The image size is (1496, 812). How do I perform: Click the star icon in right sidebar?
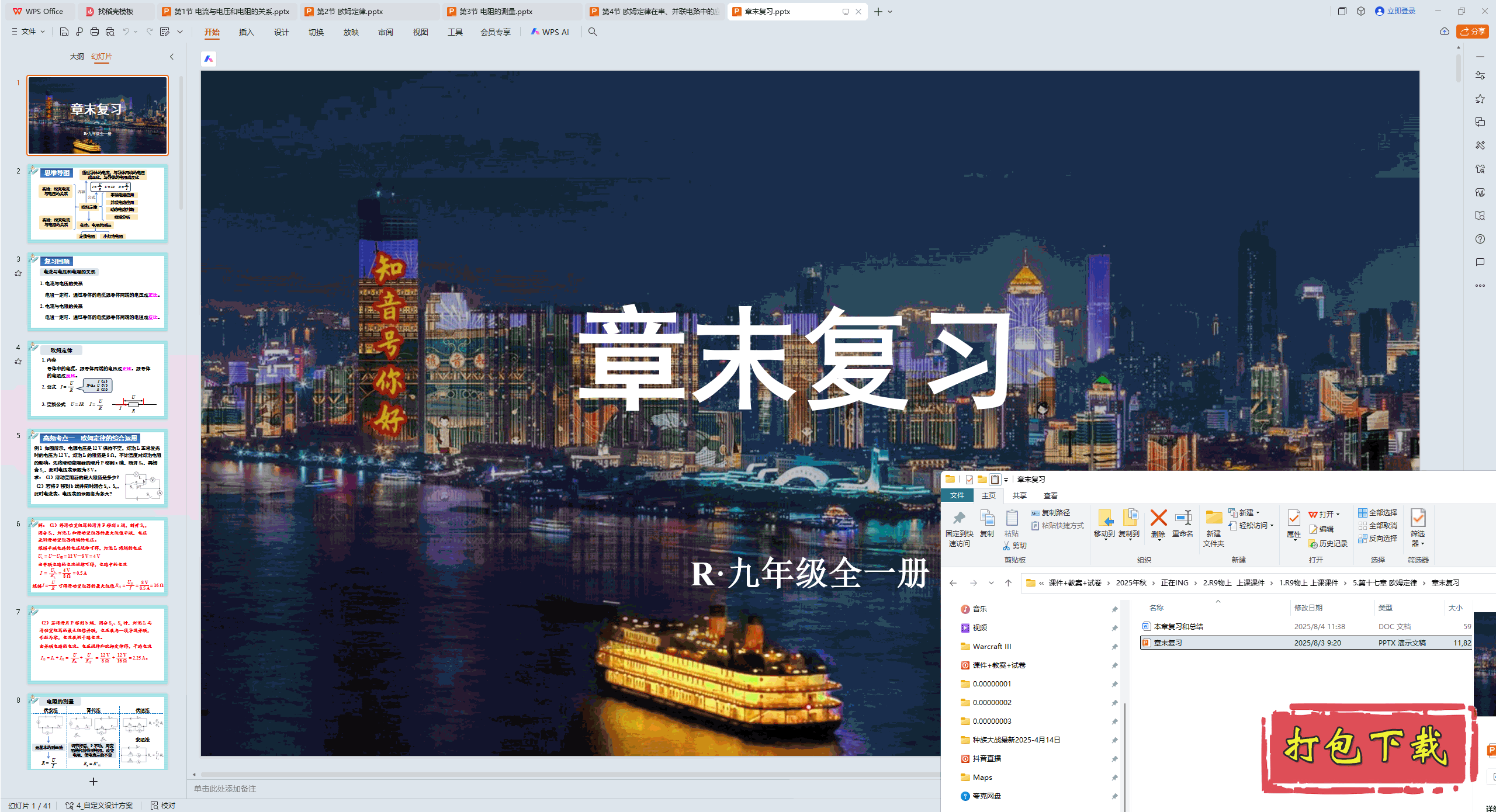click(x=1480, y=99)
